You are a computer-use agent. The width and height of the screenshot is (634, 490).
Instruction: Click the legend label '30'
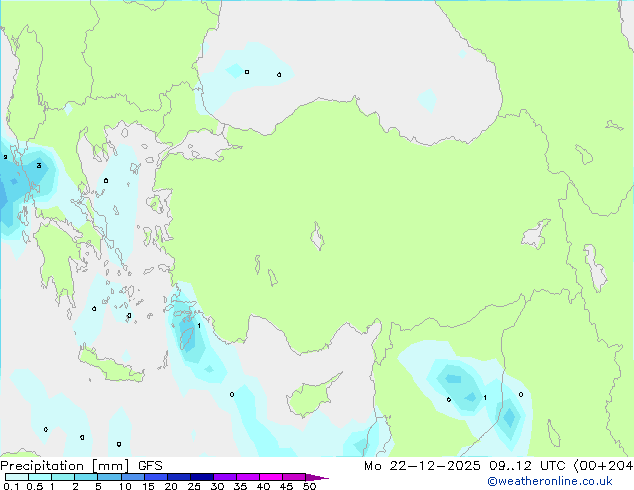point(217,486)
